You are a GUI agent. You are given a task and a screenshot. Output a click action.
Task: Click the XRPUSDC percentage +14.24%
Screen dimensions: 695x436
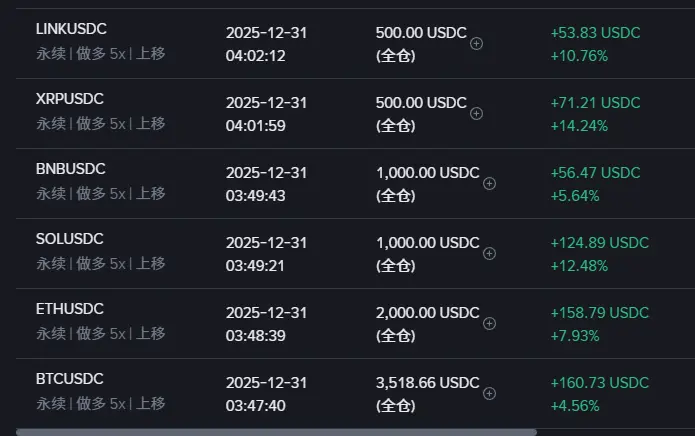click(x=579, y=126)
